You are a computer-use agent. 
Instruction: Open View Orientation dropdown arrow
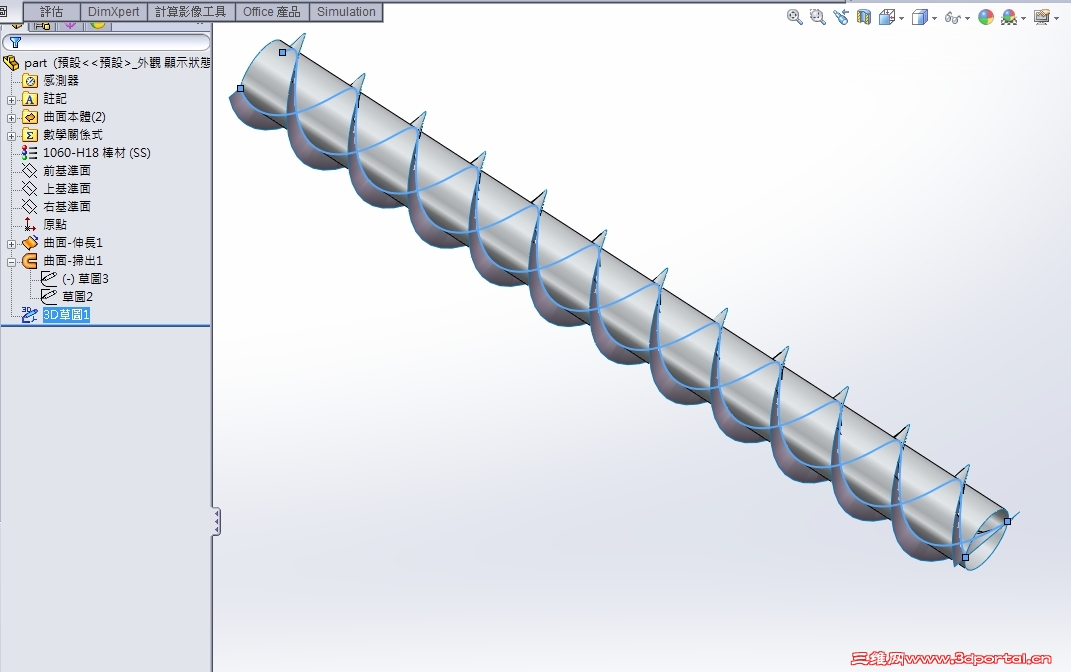902,18
